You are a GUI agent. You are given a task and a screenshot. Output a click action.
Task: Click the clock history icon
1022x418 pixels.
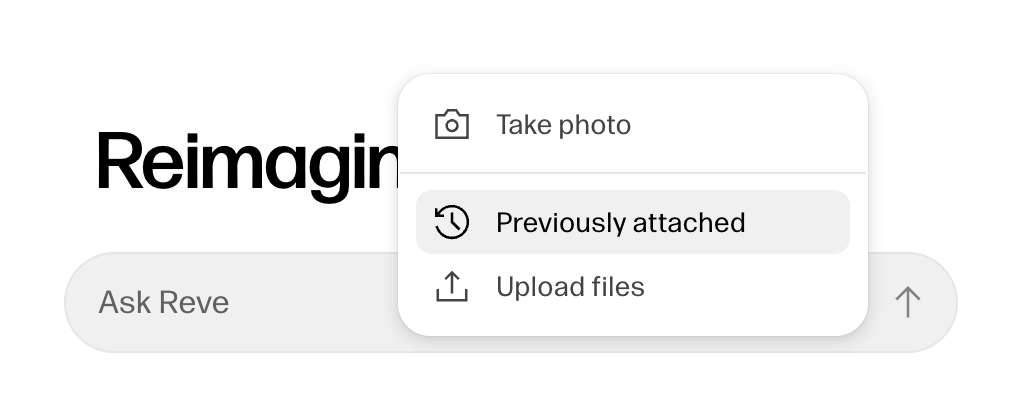pyautogui.click(x=452, y=222)
